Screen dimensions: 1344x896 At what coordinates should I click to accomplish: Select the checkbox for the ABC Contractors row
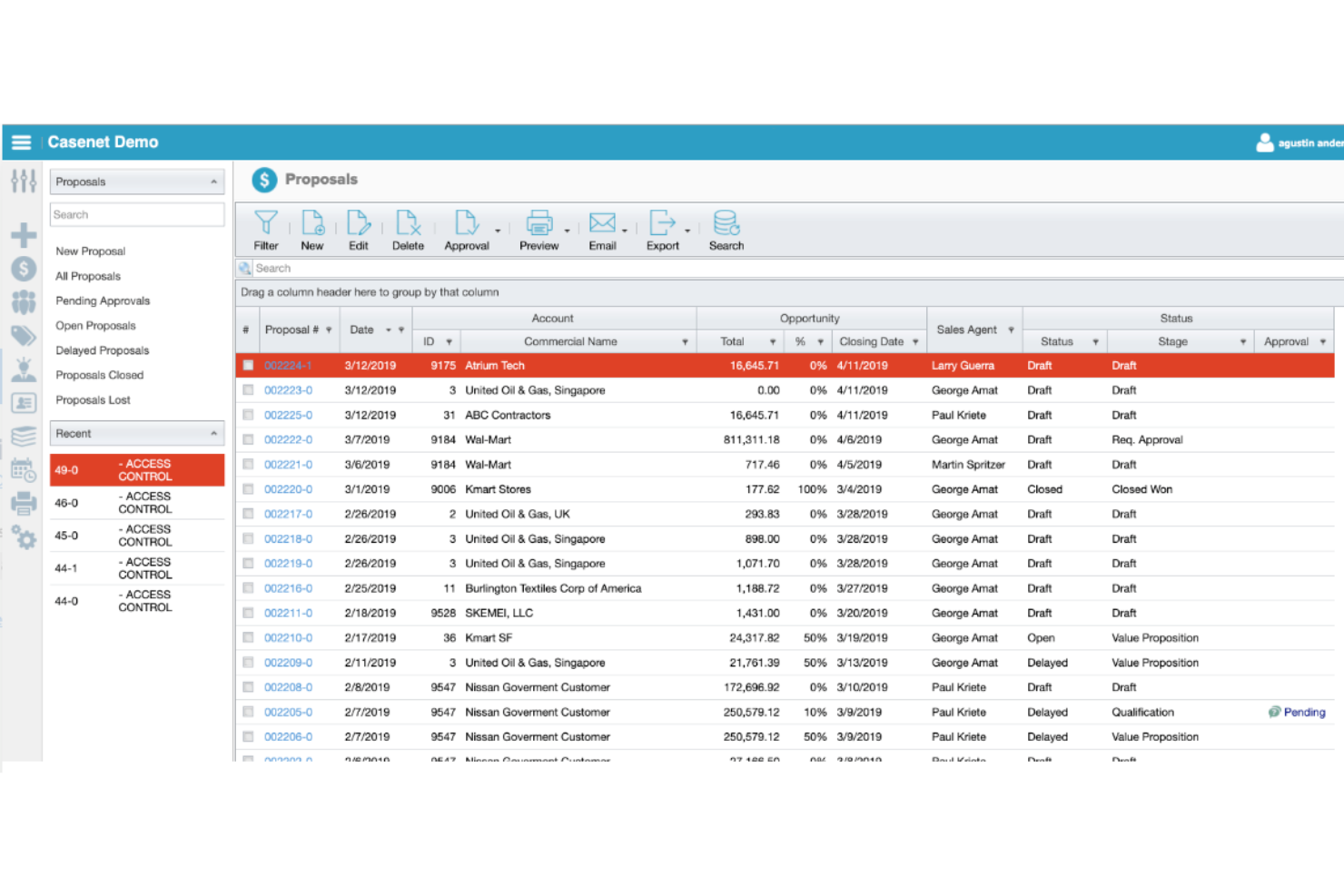click(248, 415)
